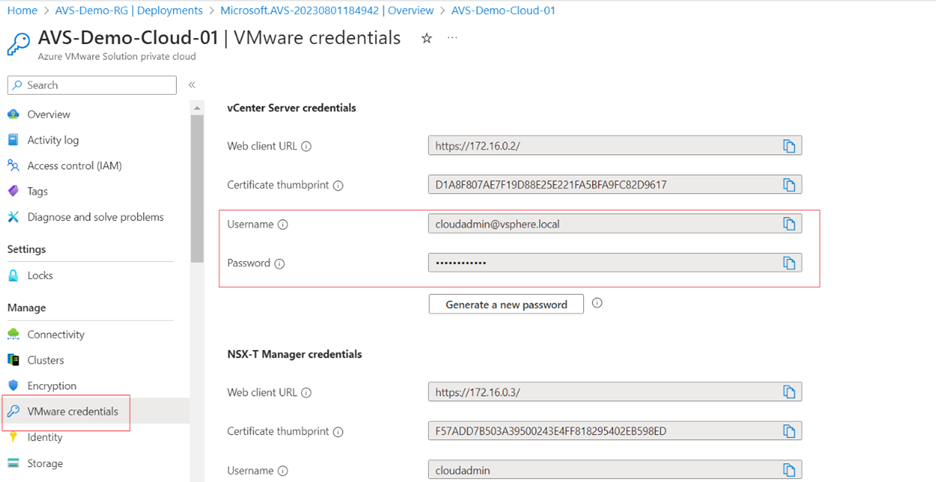Click info icon beside Password label
Image resolution: width=936 pixels, height=482 pixels.
(x=279, y=263)
